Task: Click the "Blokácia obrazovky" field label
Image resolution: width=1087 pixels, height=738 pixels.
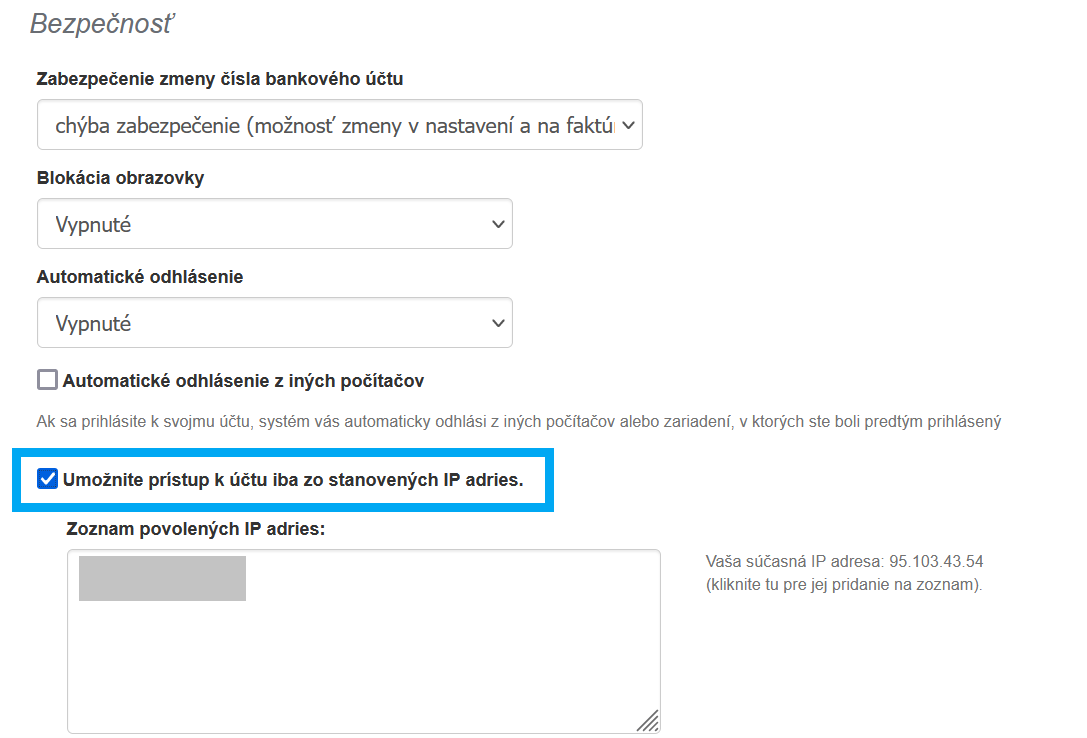Action: pos(120,178)
